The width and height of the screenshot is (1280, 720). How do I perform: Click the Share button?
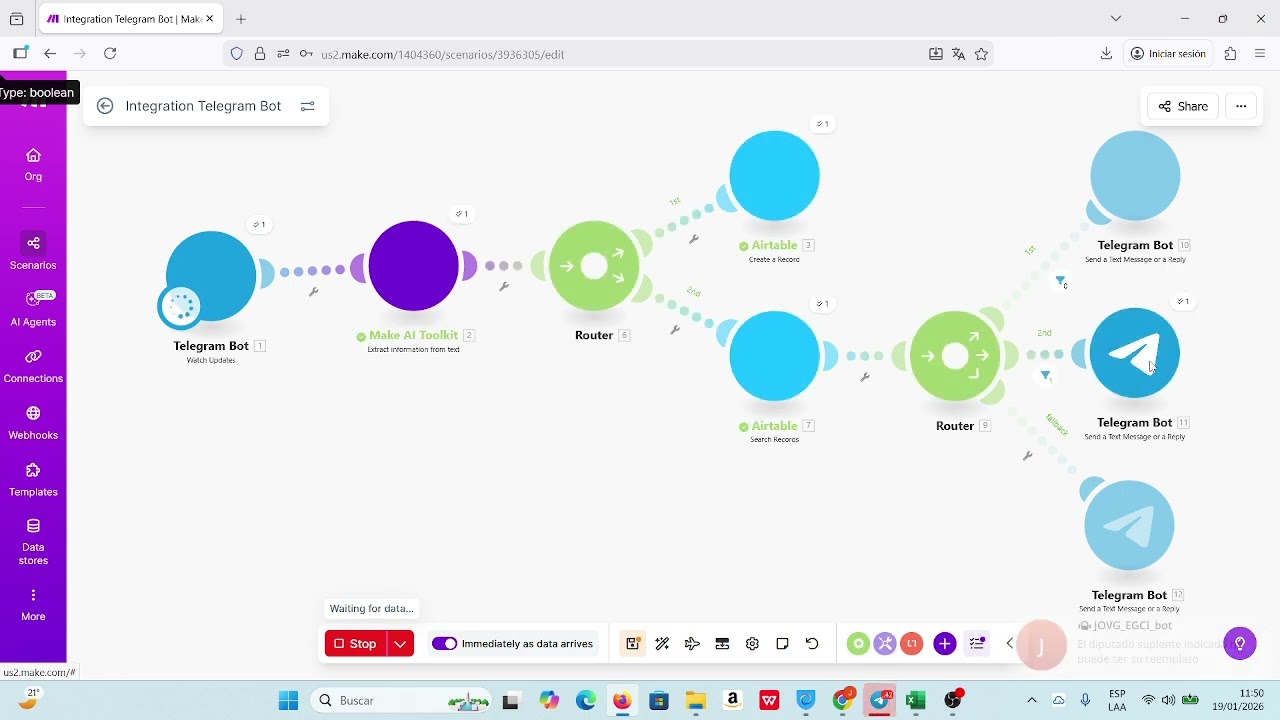[x=1183, y=106]
